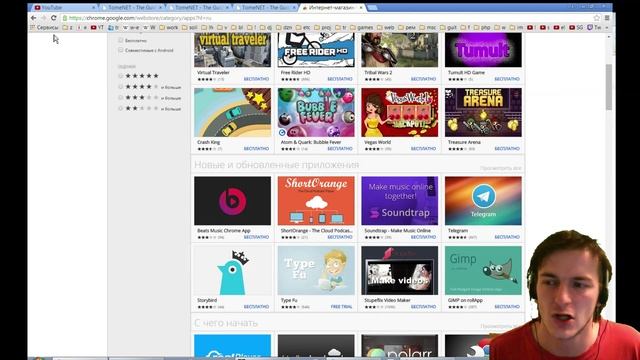This screenshot has height=360, width=640.
Task: Open the polarr app thumbnail
Action: point(400,346)
